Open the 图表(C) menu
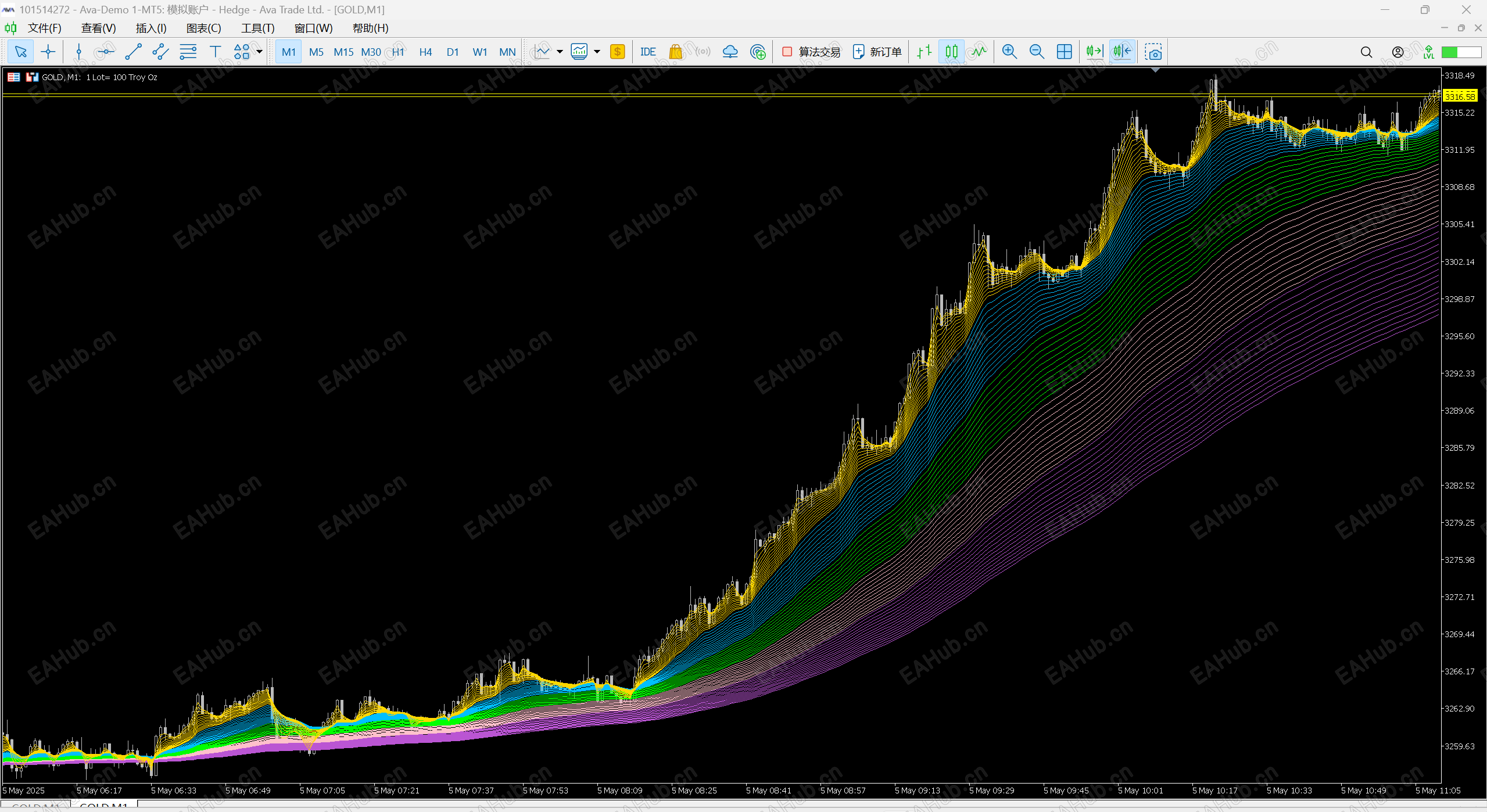The width and height of the screenshot is (1487, 812). click(203, 28)
